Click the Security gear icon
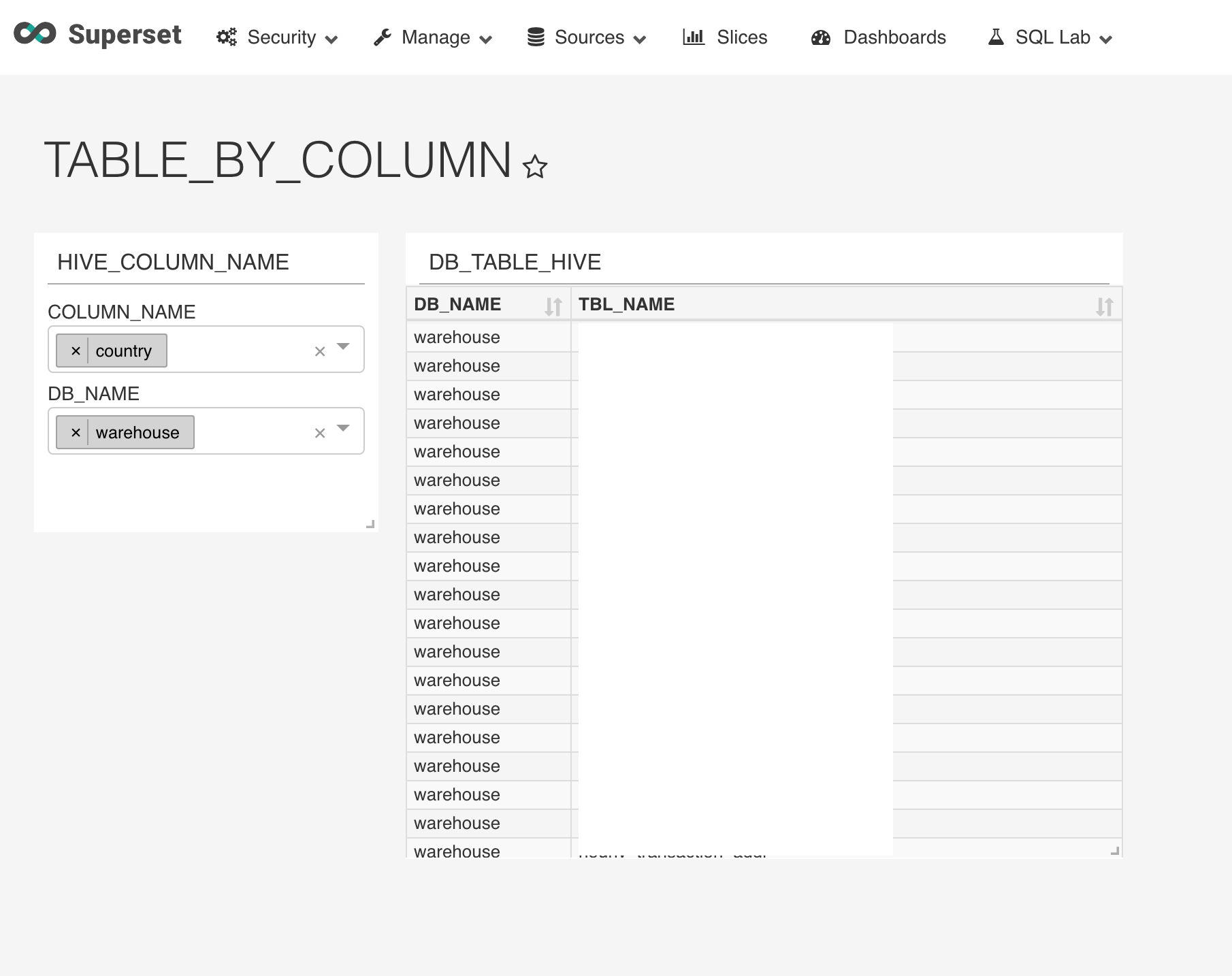 227,37
